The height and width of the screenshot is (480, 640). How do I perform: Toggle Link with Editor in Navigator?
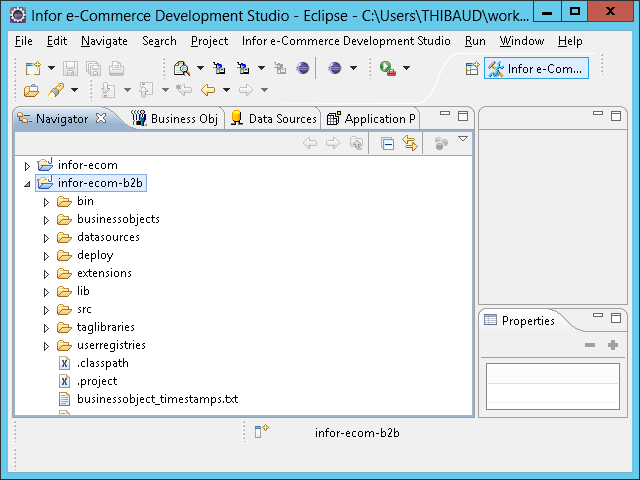click(410, 144)
